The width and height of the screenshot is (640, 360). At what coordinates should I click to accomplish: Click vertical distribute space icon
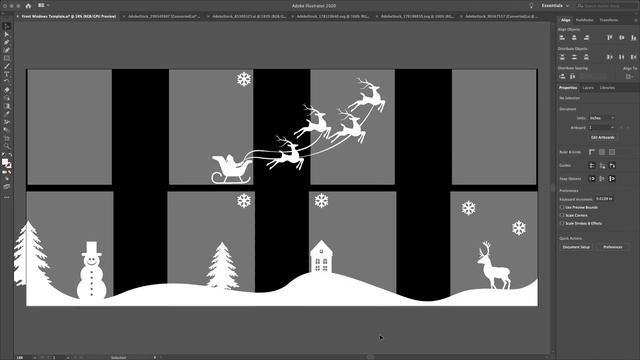click(x=562, y=76)
